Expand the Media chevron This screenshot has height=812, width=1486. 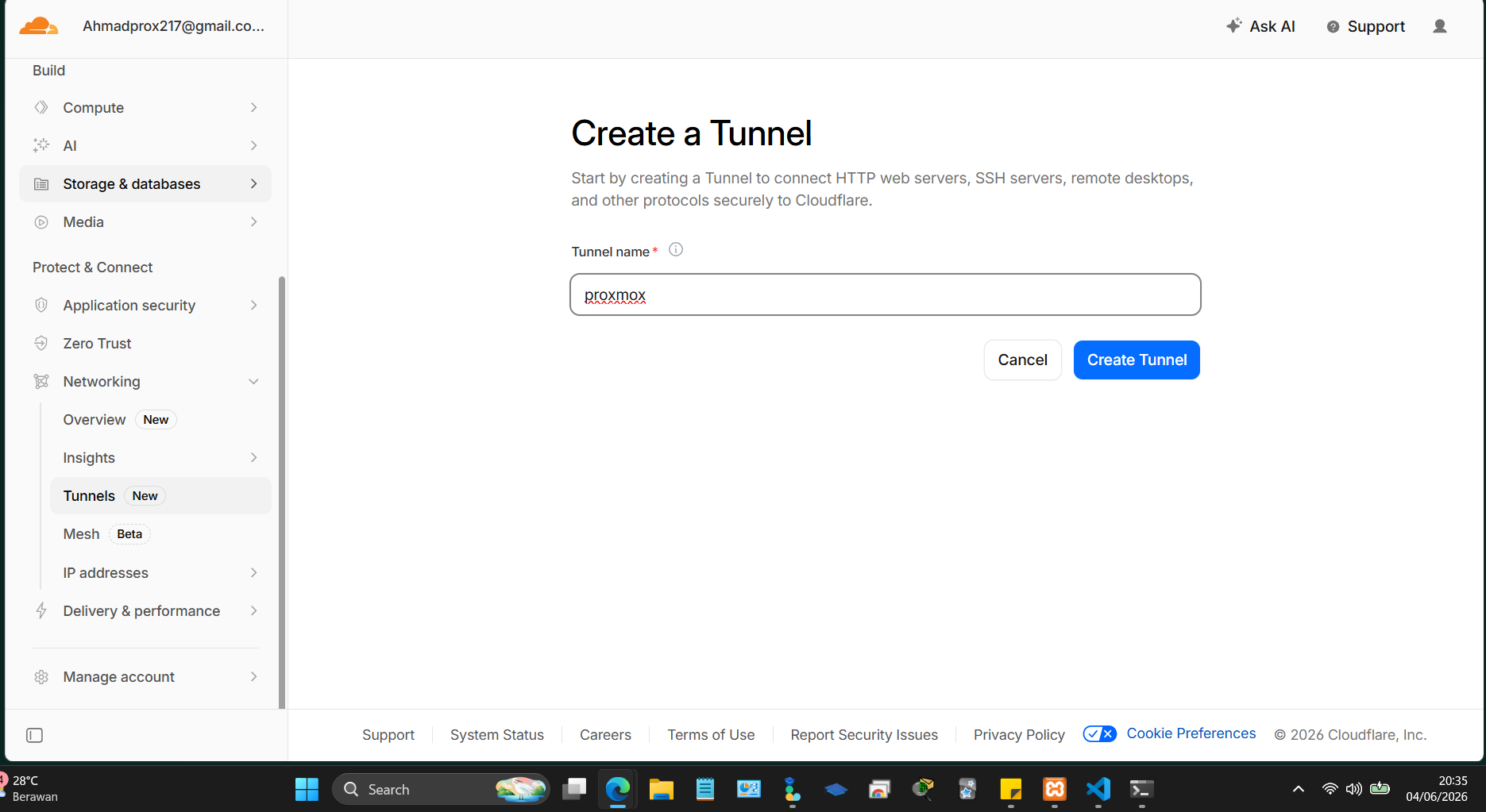click(x=254, y=222)
